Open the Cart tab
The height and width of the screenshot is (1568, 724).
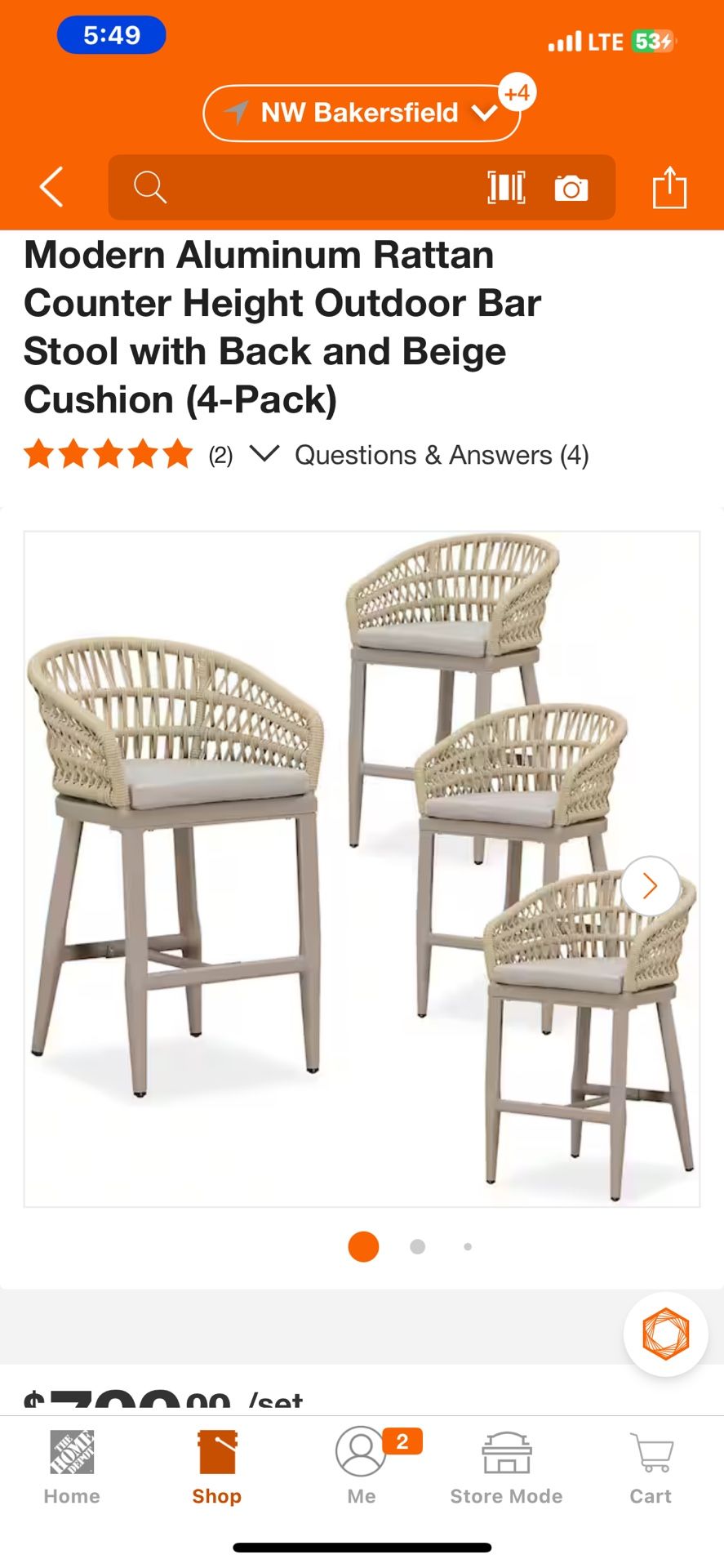[651, 1468]
